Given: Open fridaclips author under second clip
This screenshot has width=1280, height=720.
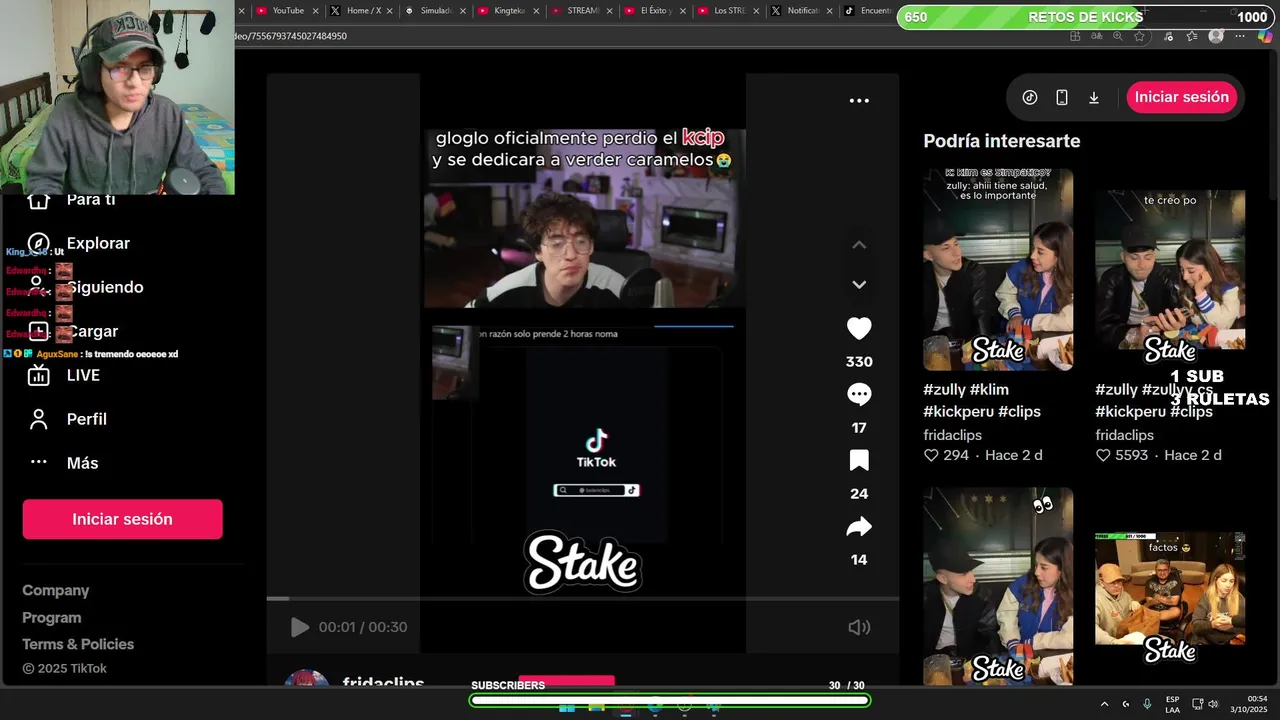Looking at the screenshot, I should point(1125,435).
